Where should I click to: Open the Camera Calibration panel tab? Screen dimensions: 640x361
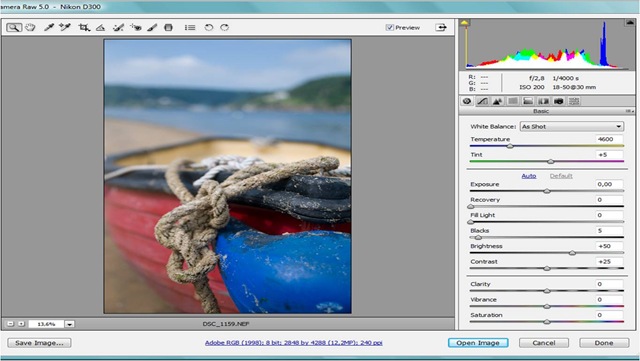(559, 101)
